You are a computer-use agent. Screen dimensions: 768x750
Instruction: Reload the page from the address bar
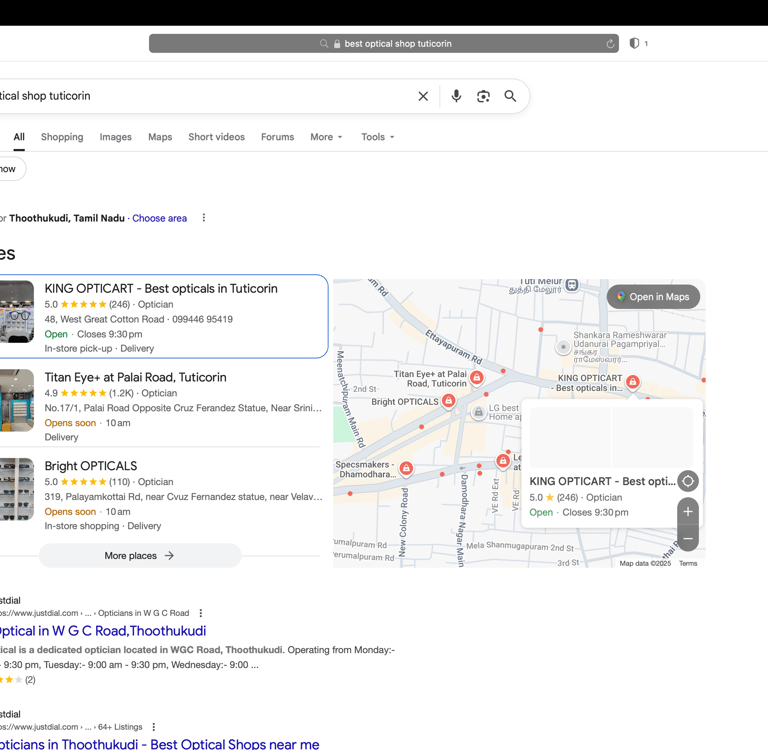(x=610, y=44)
